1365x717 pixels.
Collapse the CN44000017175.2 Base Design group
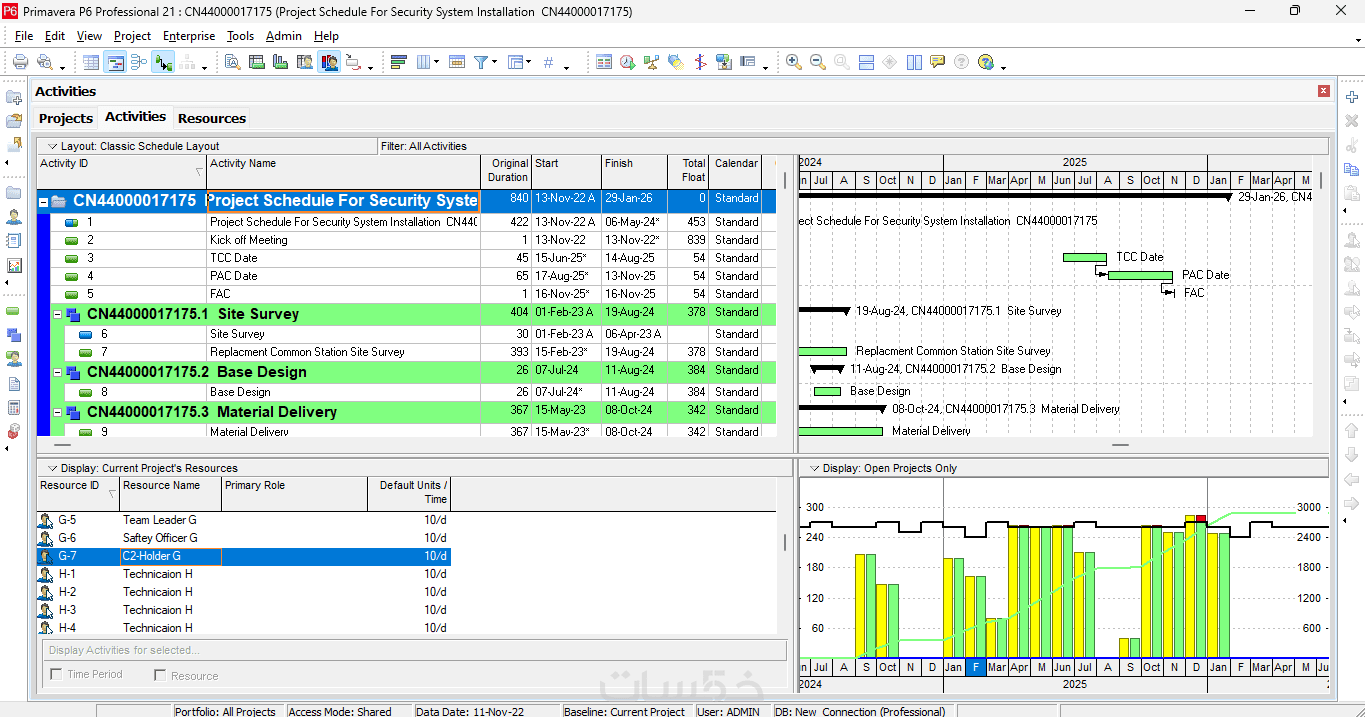pyautogui.click(x=58, y=372)
